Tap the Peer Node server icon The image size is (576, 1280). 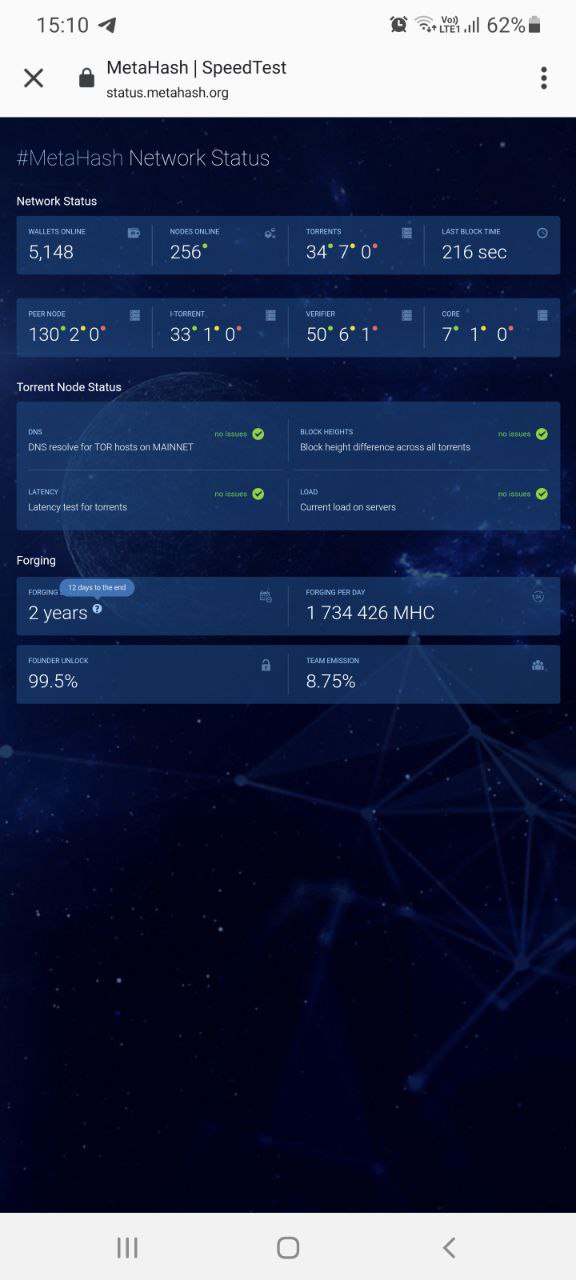135,315
